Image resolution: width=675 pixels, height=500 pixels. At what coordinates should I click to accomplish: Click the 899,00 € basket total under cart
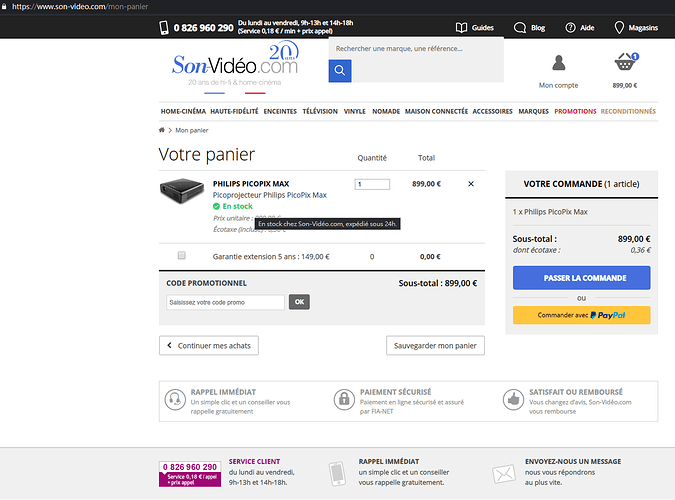[x=625, y=86]
